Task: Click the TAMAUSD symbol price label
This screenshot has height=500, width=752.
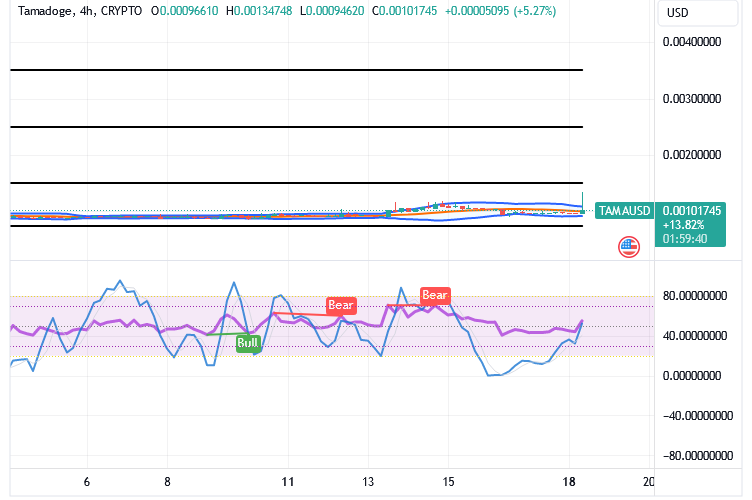Action: click(624, 210)
